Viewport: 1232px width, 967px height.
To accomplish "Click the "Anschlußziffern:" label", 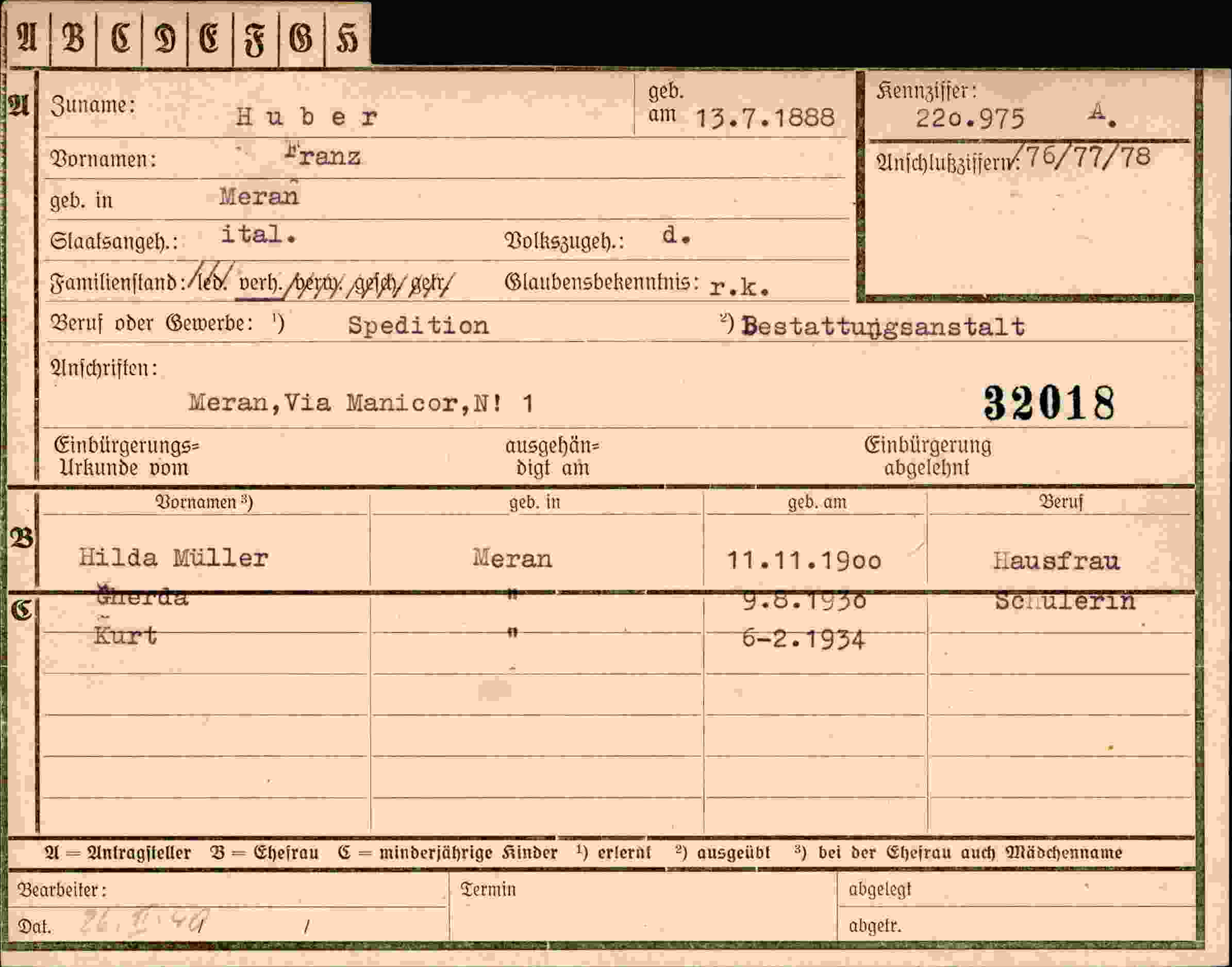I will point(948,163).
